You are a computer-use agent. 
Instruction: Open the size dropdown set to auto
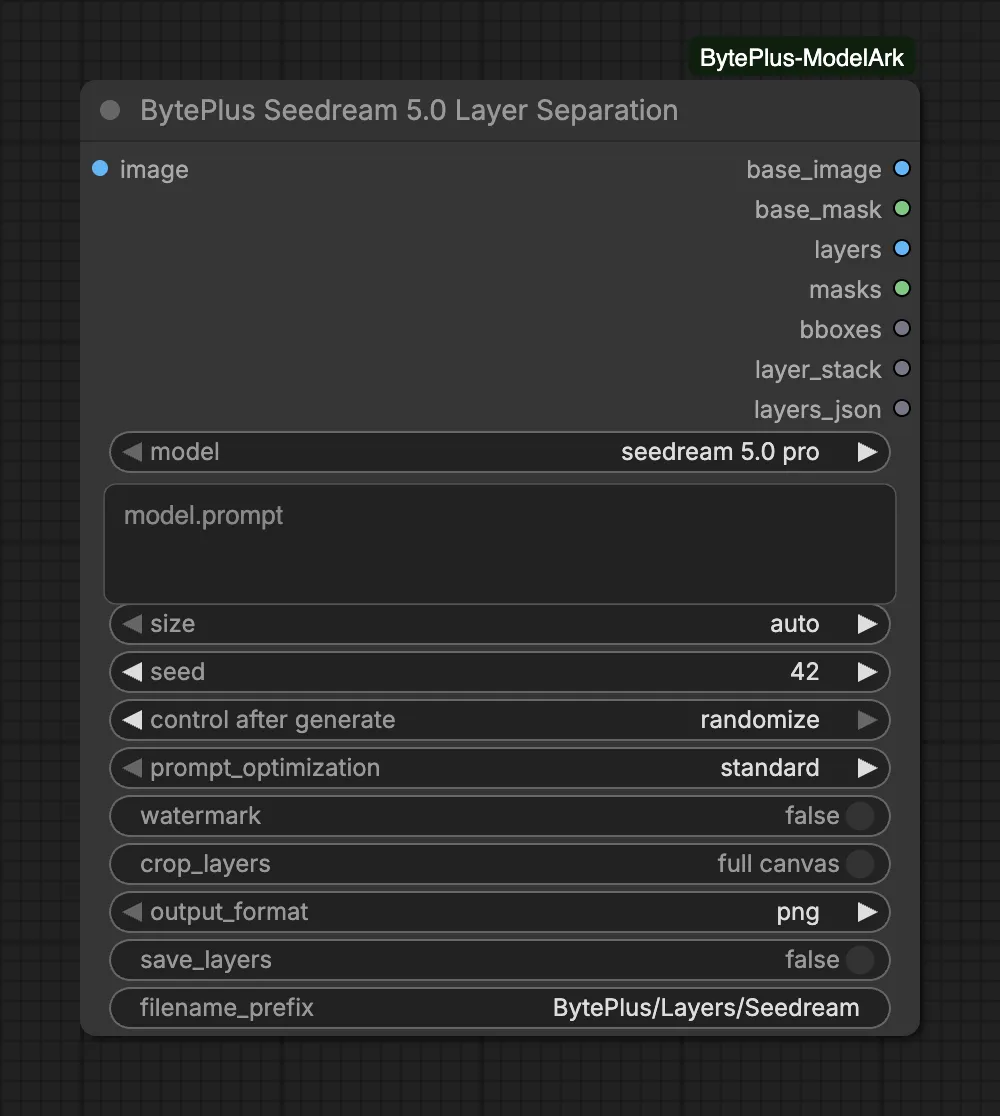point(500,624)
